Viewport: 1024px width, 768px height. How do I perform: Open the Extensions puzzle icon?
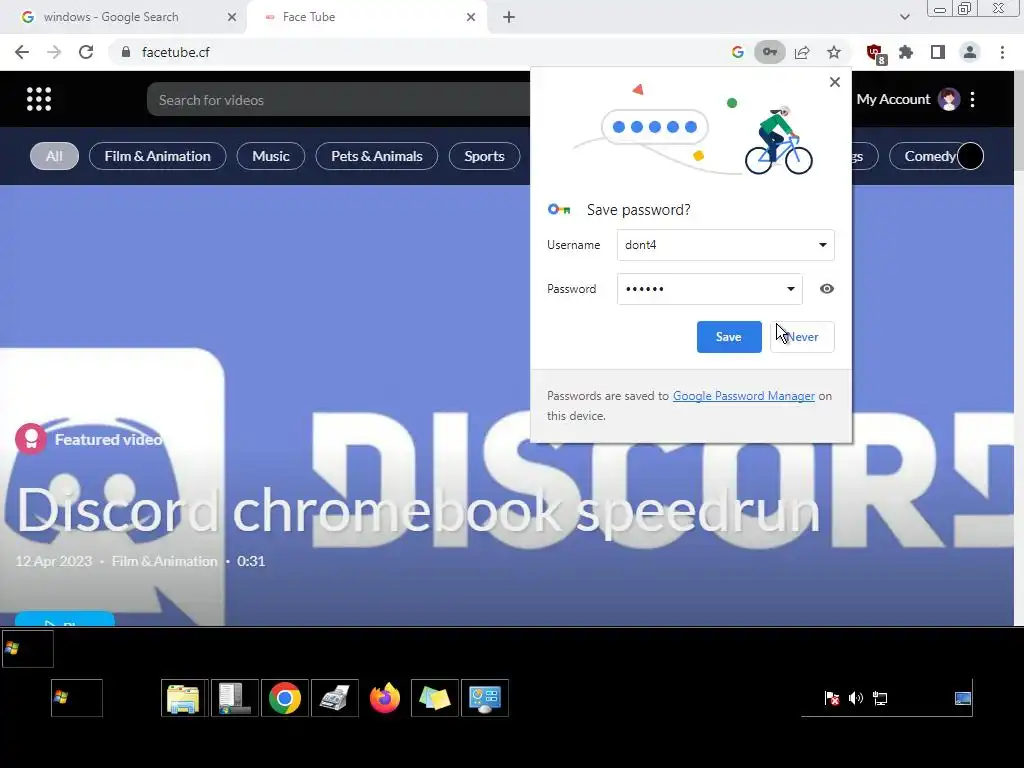pyautogui.click(x=906, y=52)
